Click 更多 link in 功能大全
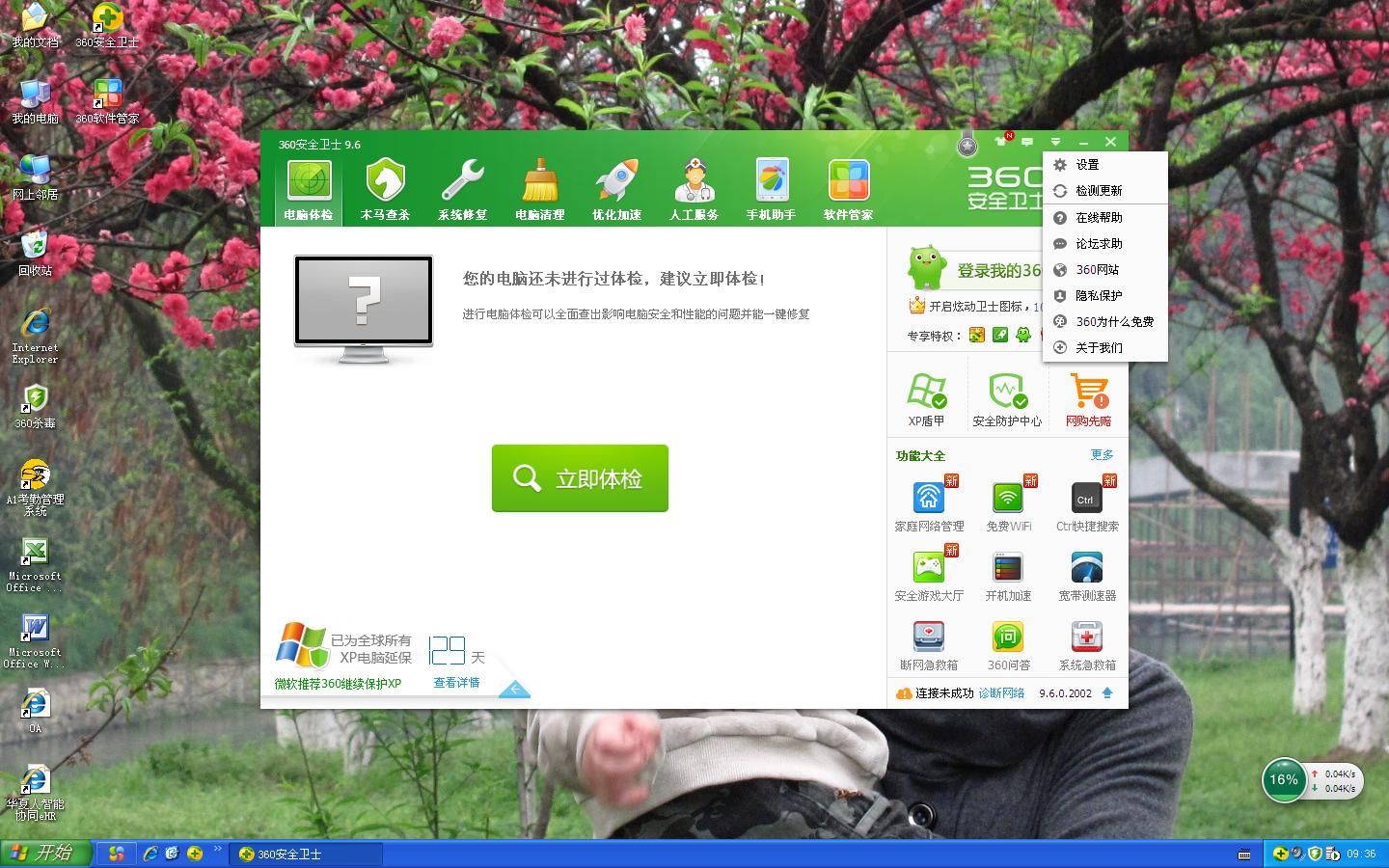Screen dimensions: 1389x868 click(1102, 455)
